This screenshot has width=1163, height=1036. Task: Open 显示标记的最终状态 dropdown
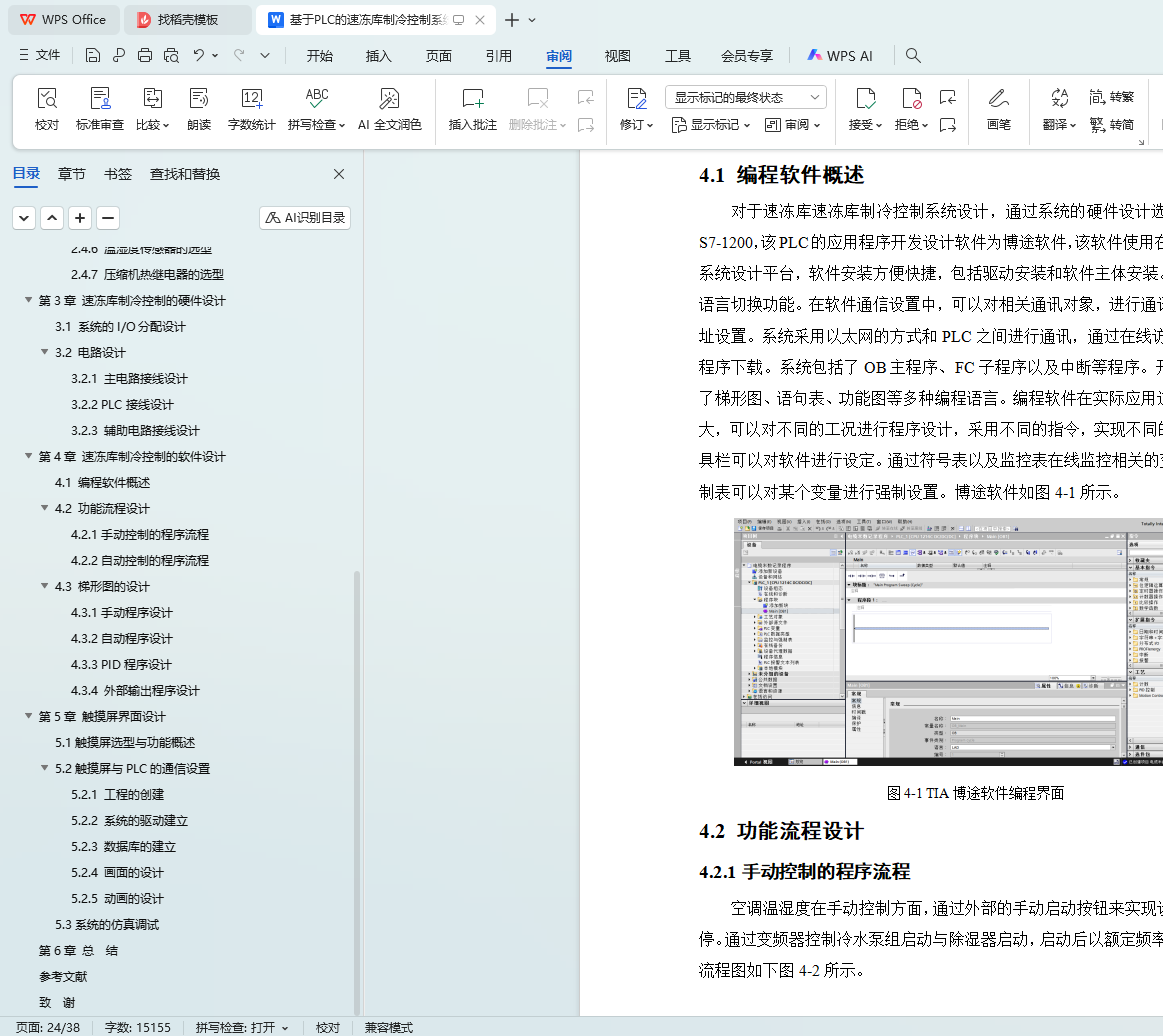click(745, 97)
